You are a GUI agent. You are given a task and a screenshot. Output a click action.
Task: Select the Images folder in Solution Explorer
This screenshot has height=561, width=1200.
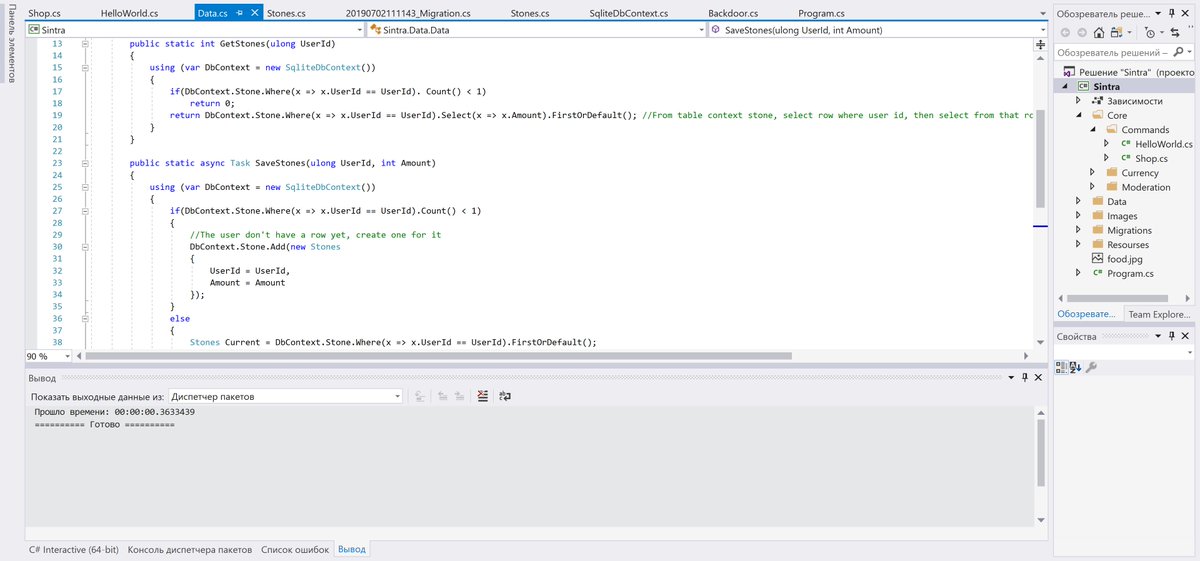tap(1121, 216)
